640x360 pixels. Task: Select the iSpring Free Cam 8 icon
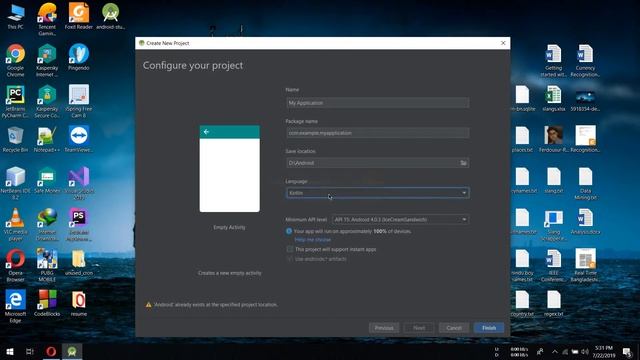78,102
